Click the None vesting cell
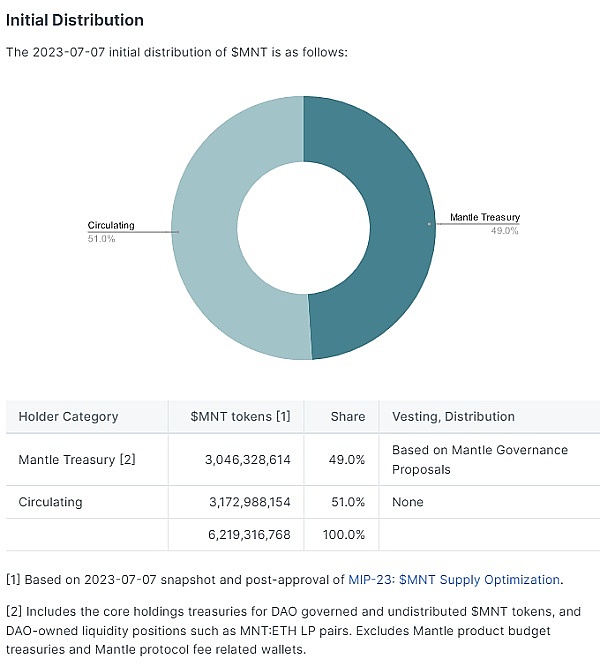Viewport: 600px width, 666px height. [407, 502]
